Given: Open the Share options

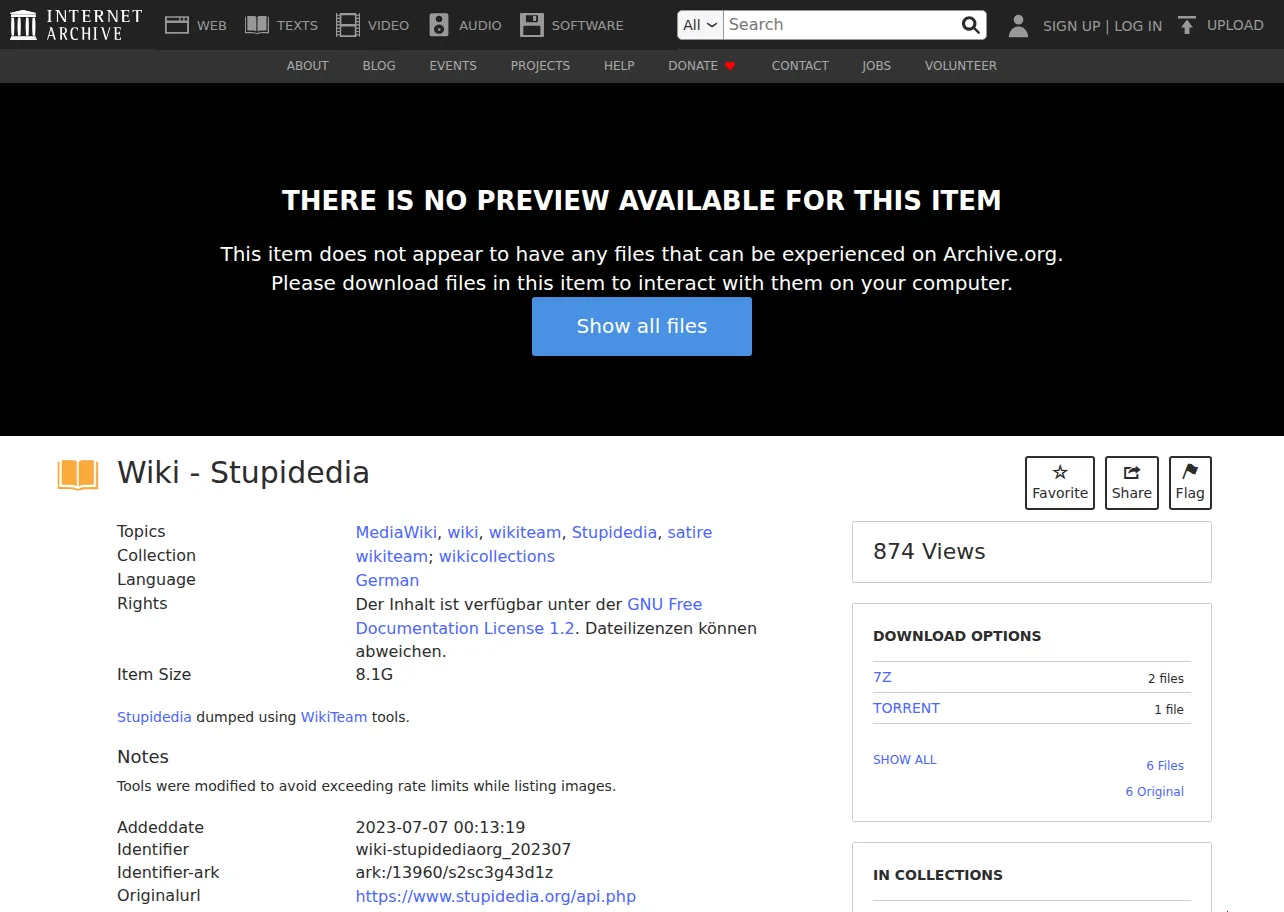Looking at the screenshot, I should coord(1132,483).
